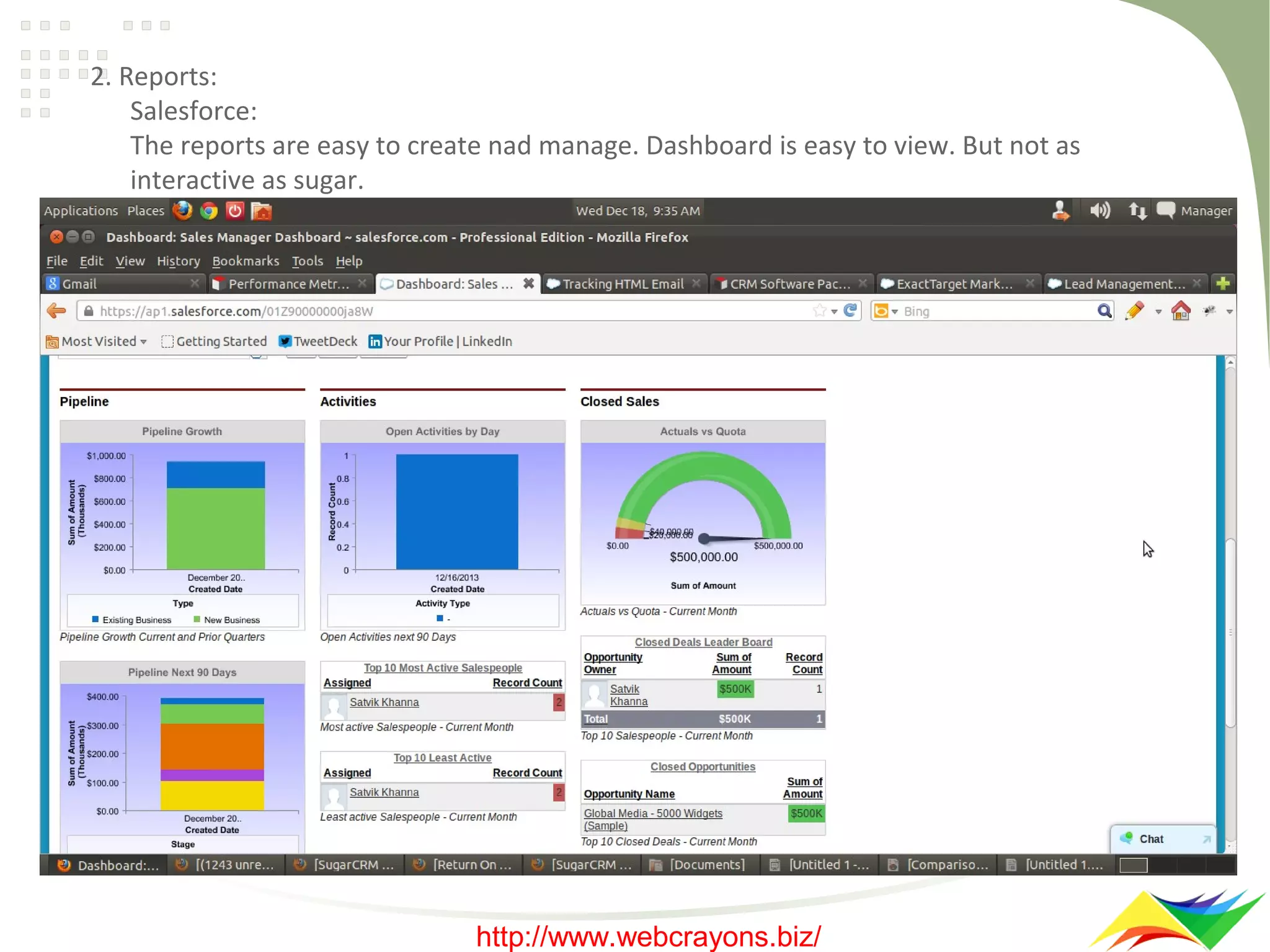Open the user account indicator icon
Image resolution: width=1270 pixels, height=952 pixels.
point(1061,211)
